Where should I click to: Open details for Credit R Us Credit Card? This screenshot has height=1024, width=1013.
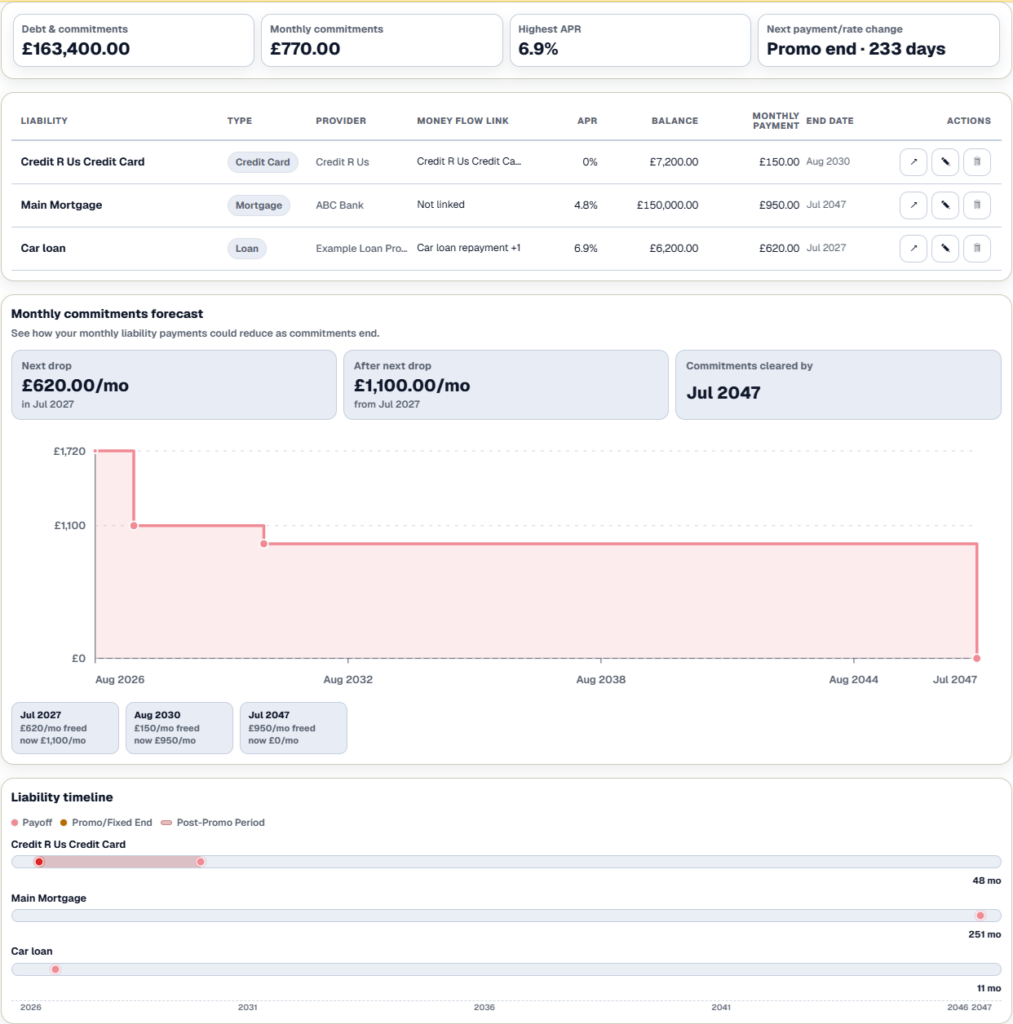913,162
